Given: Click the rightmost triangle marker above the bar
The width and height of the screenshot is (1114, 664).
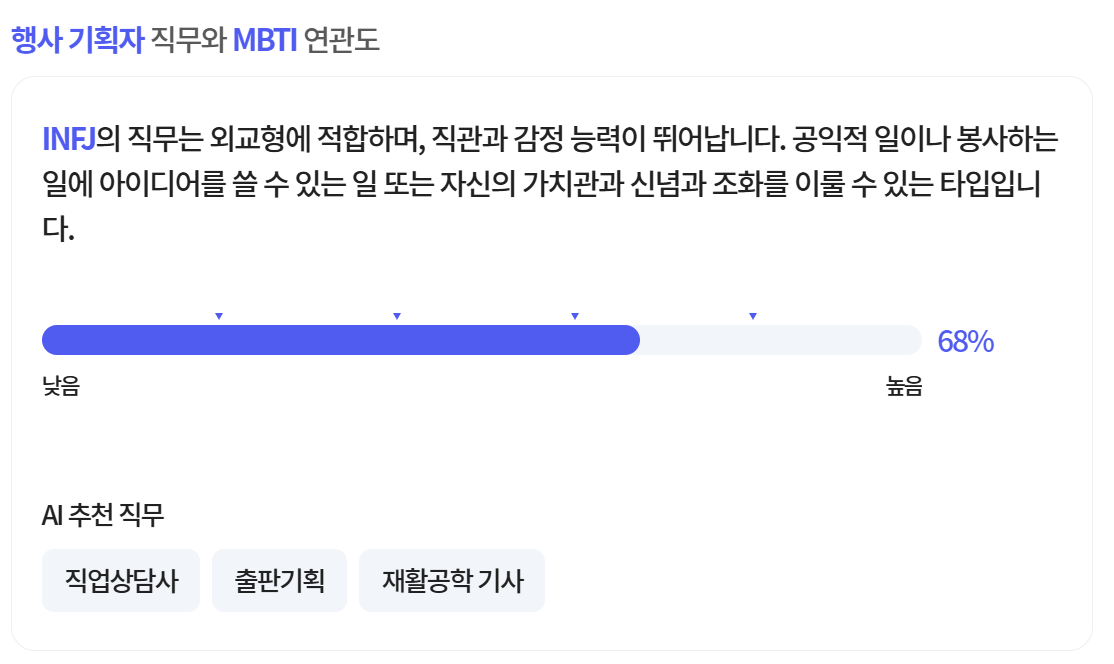Looking at the screenshot, I should [753, 316].
